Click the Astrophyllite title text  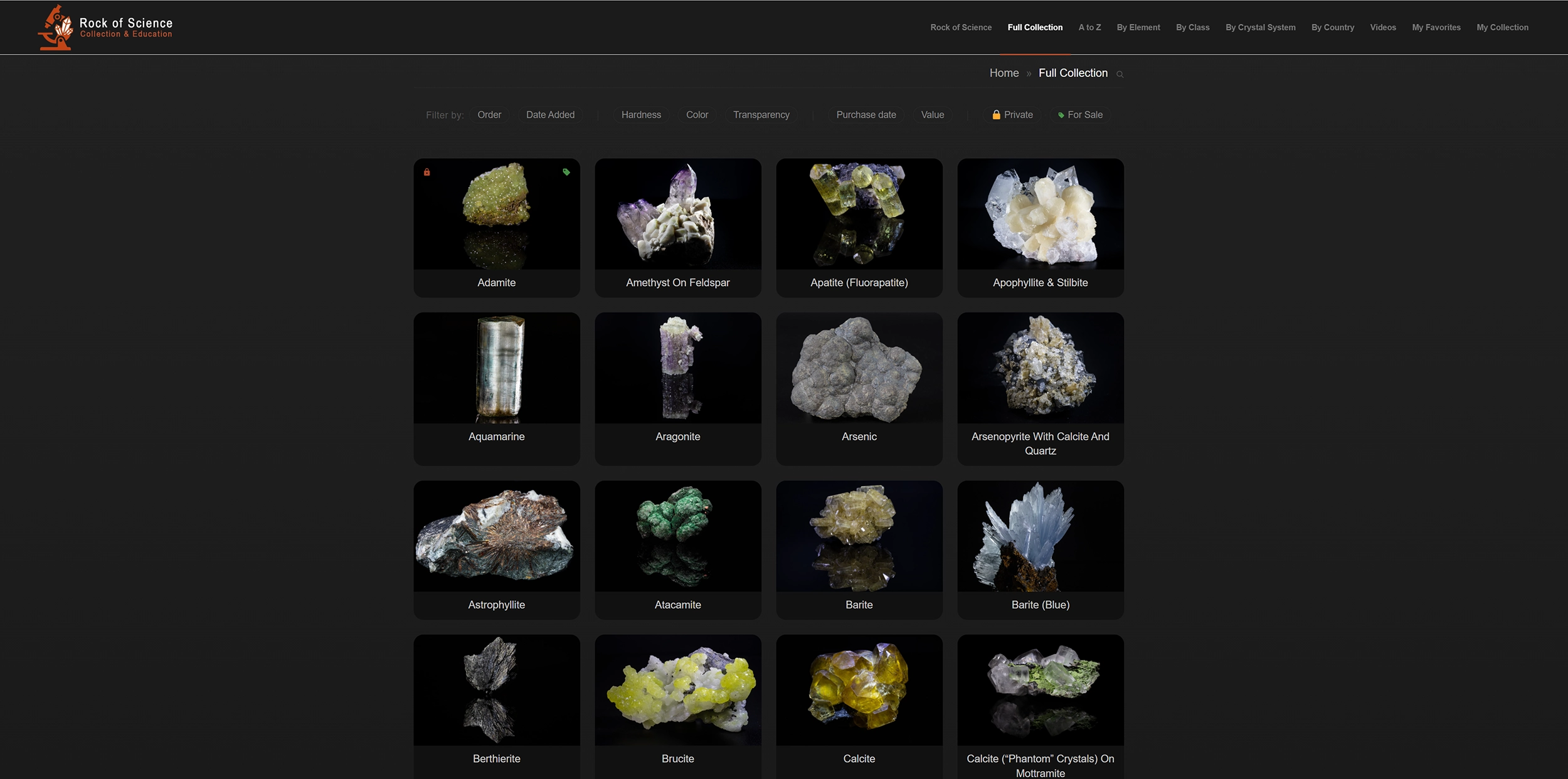coord(497,605)
